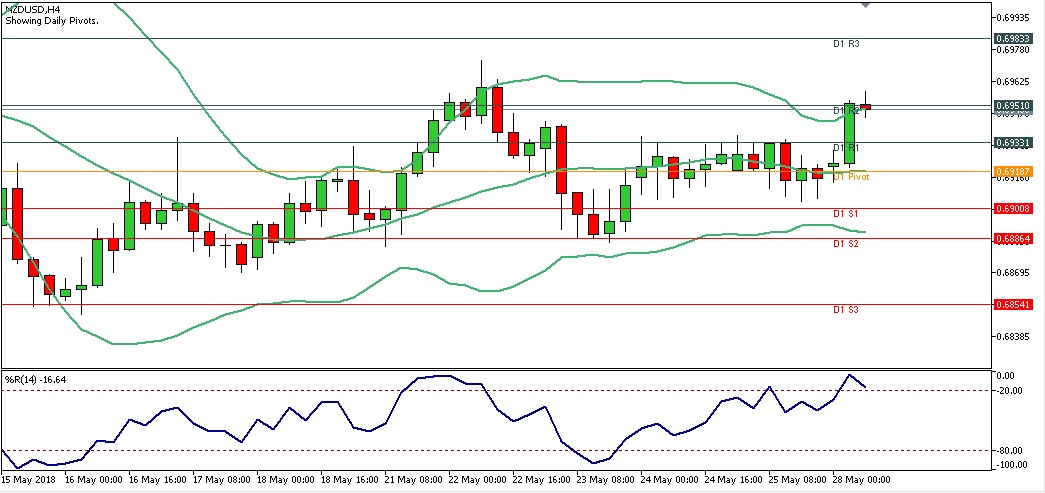Select the current price tag 0.69510

[x=1014, y=105]
